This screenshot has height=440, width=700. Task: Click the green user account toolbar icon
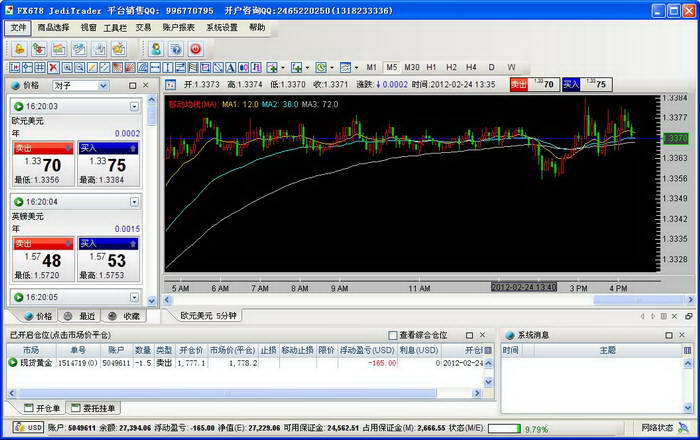click(x=155, y=48)
